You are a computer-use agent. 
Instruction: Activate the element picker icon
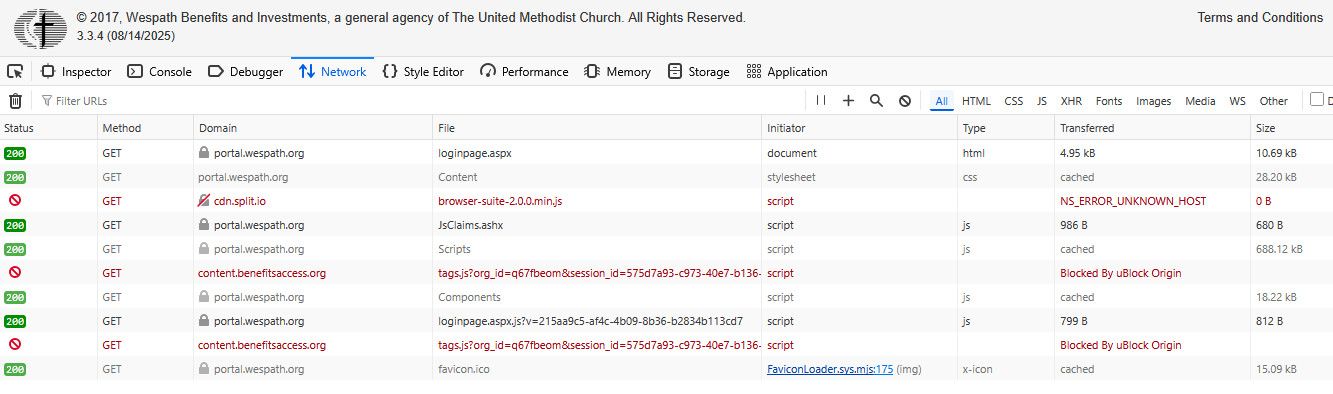coord(15,71)
